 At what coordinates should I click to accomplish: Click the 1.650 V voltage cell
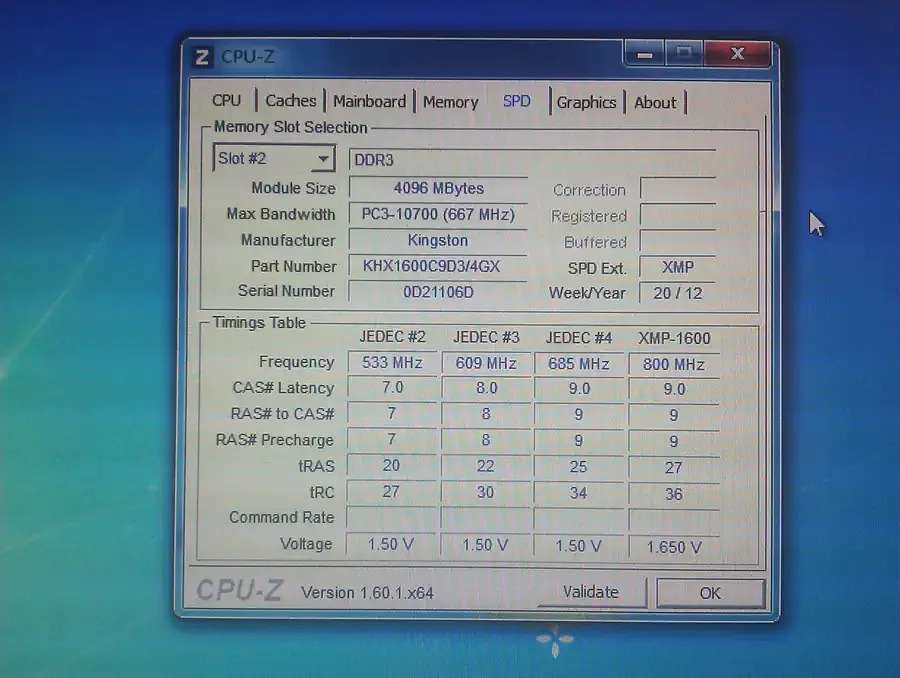point(674,547)
